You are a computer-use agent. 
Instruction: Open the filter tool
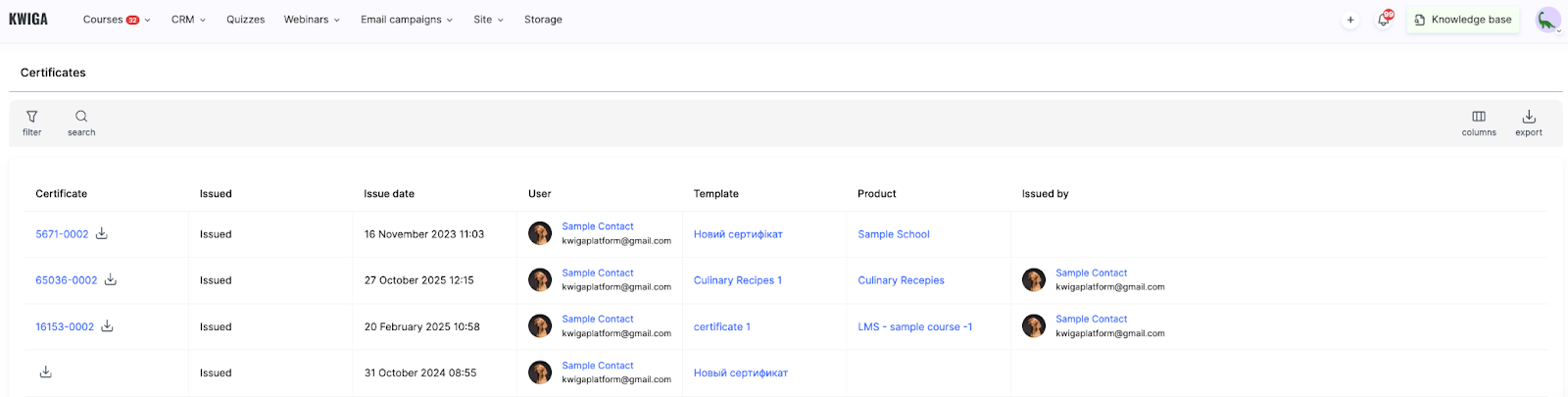(31, 118)
